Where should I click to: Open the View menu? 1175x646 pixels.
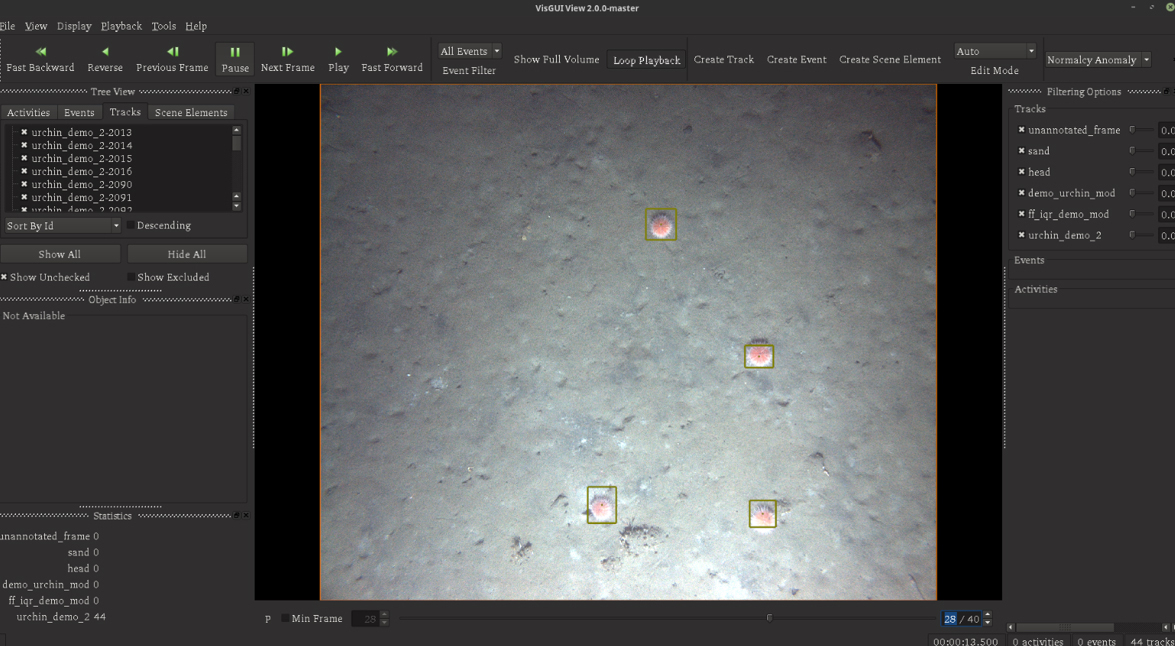click(x=36, y=25)
